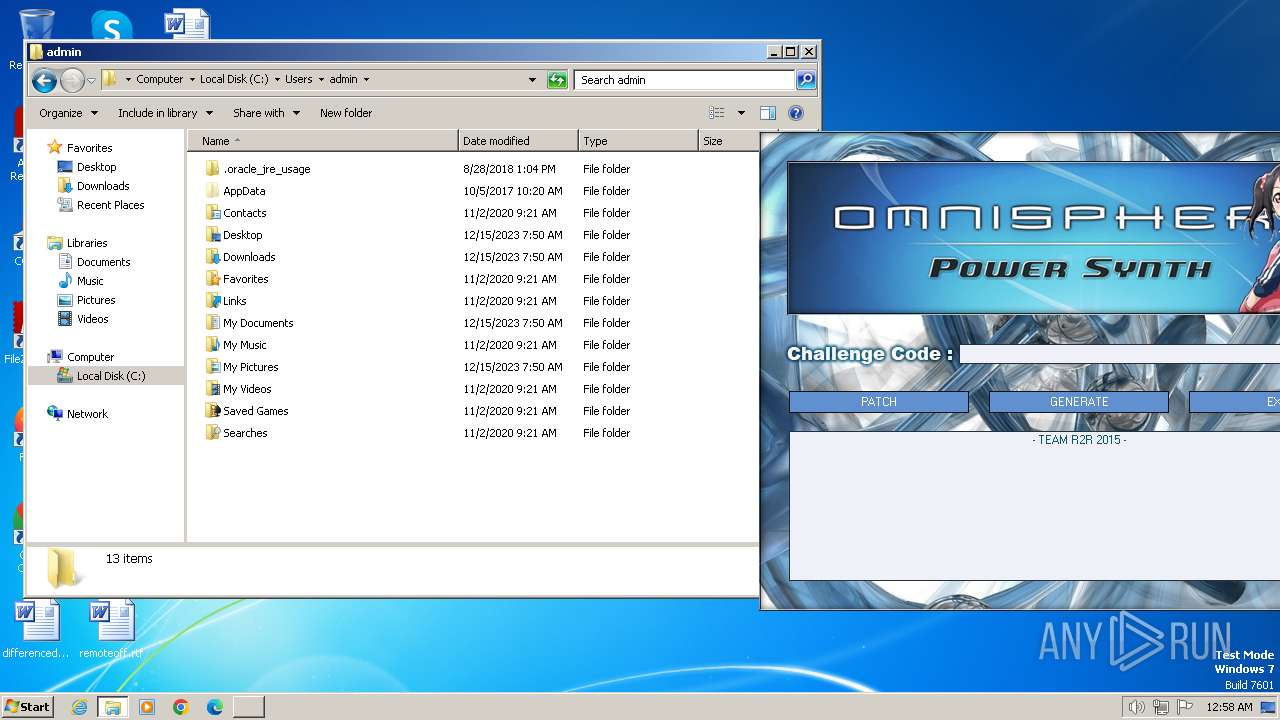The height and width of the screenshot is (720, 1280).
Task: Click the Skype desktop shortcut
Action: pos(111,27)
